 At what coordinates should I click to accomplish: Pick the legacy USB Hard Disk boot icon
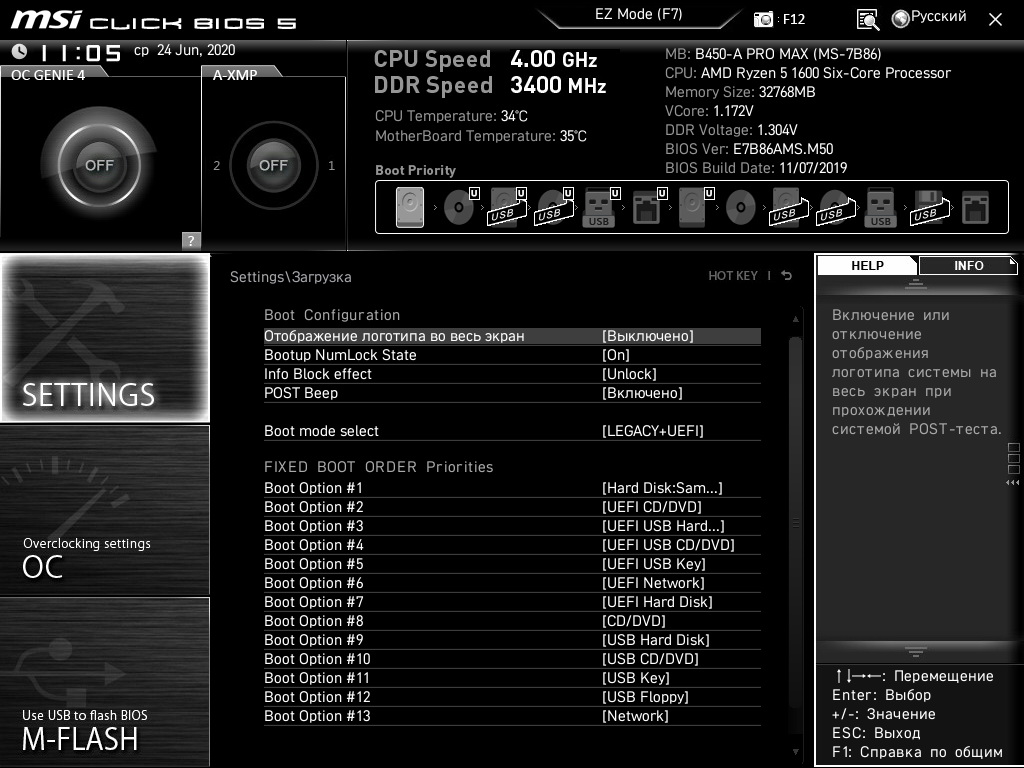click(x=789, y=207)
